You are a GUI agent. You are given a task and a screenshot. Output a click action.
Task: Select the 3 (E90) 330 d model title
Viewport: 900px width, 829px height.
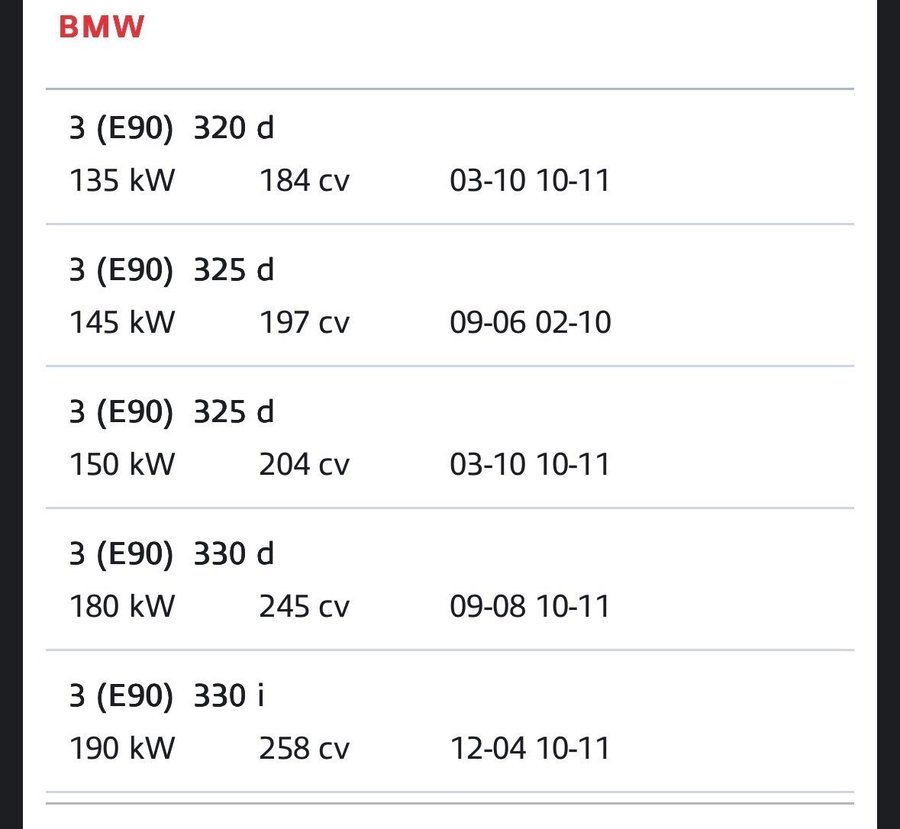(x=171, y=554)
